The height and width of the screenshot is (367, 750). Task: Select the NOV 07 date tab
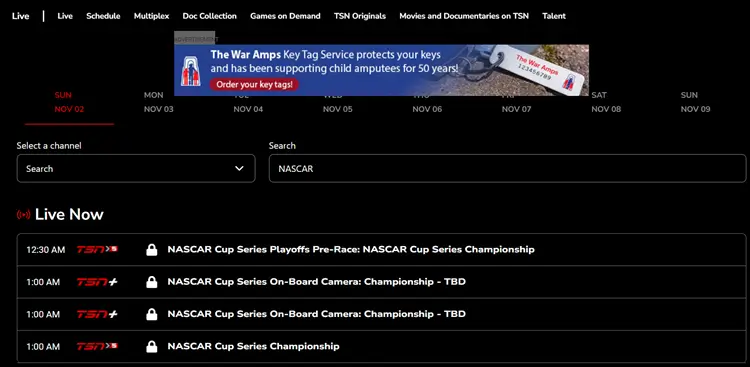[x=517, y=109]
